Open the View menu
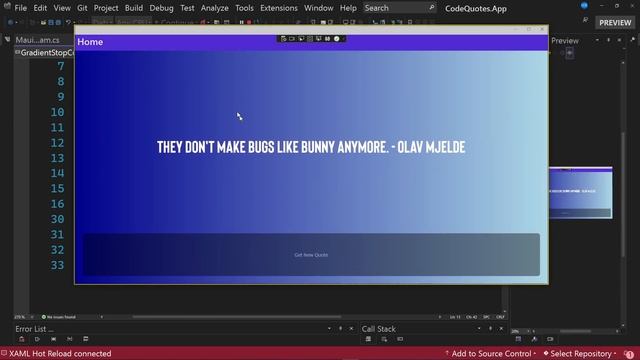The image size is (640, 360). (62, 8)
